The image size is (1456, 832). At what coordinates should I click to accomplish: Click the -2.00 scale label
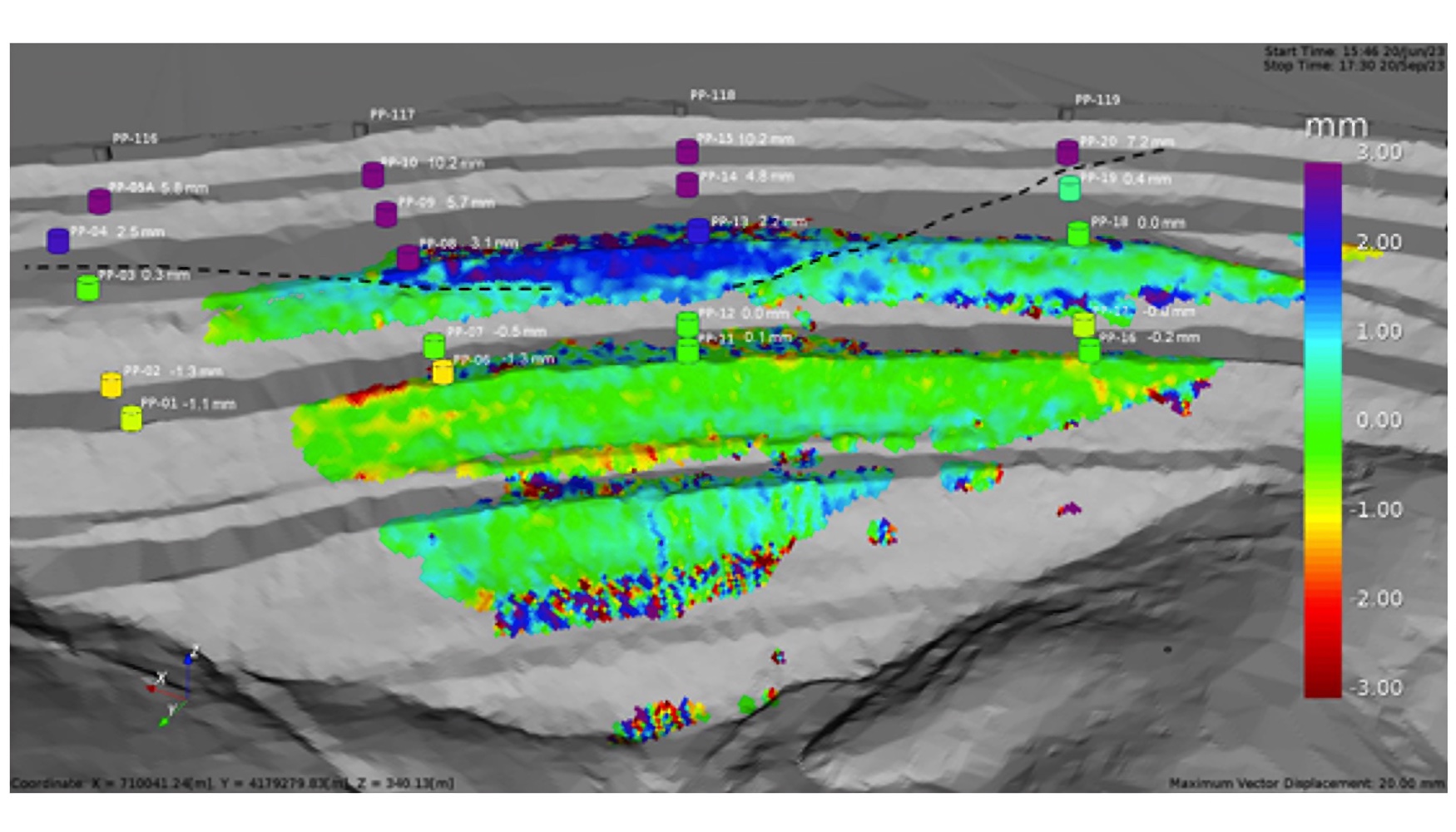coord(1375,598)
